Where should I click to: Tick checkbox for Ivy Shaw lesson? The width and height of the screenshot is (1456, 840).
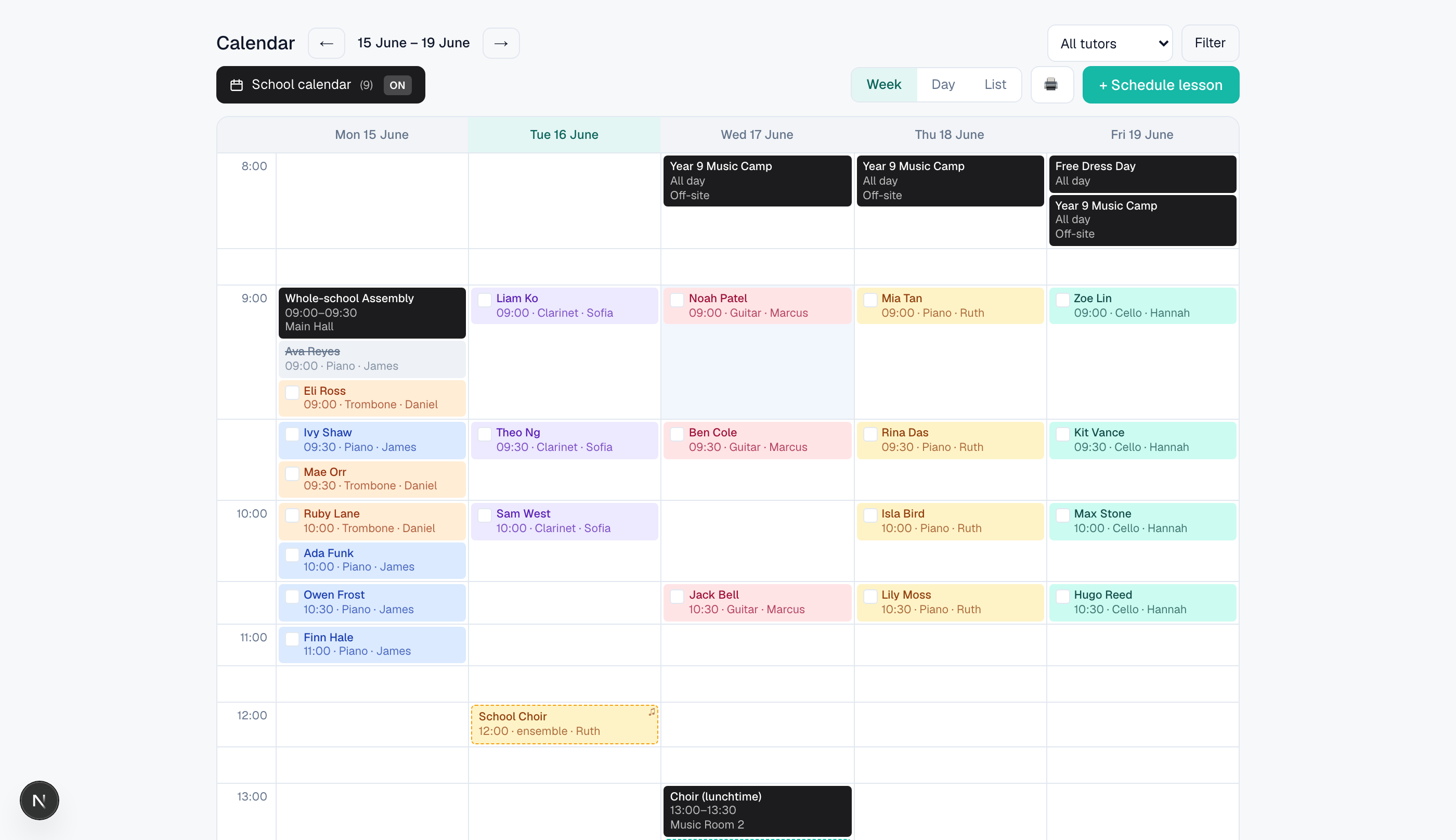[x=292, y=434]
